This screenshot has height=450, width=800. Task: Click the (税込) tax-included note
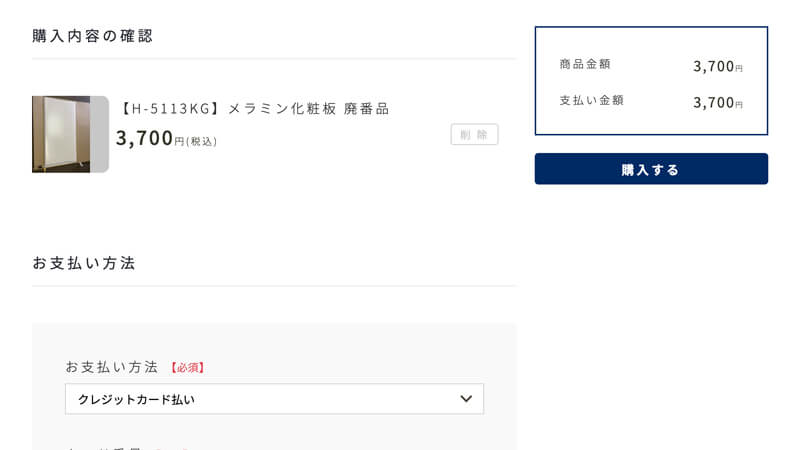coord(202,141)
